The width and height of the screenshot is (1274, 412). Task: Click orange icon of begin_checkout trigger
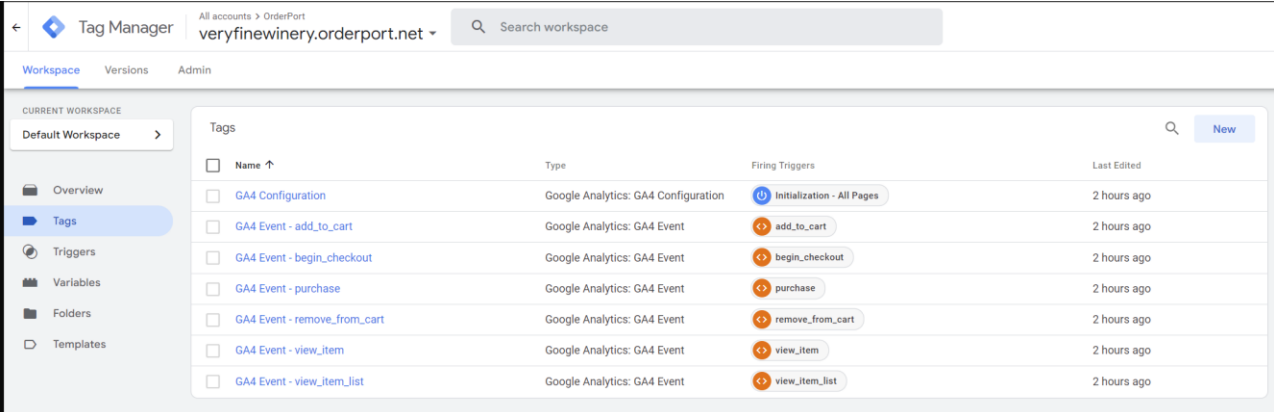762,257
